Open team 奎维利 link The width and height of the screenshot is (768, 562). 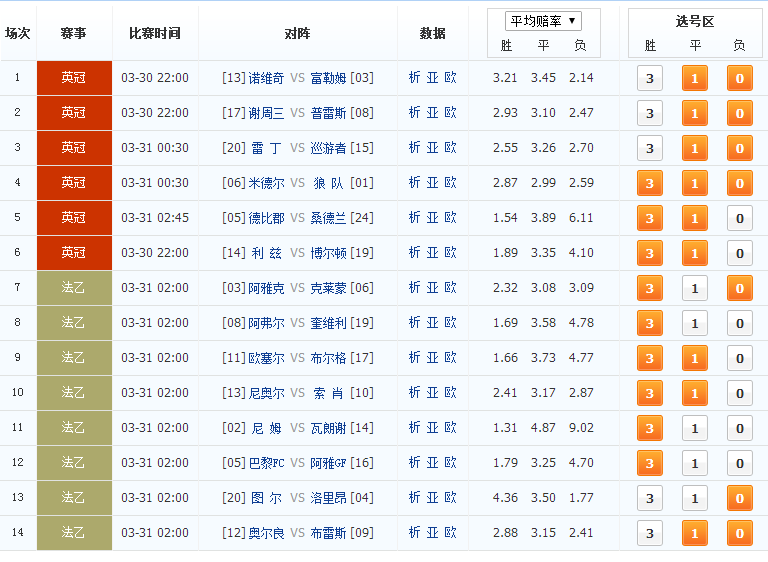[328, 323]
